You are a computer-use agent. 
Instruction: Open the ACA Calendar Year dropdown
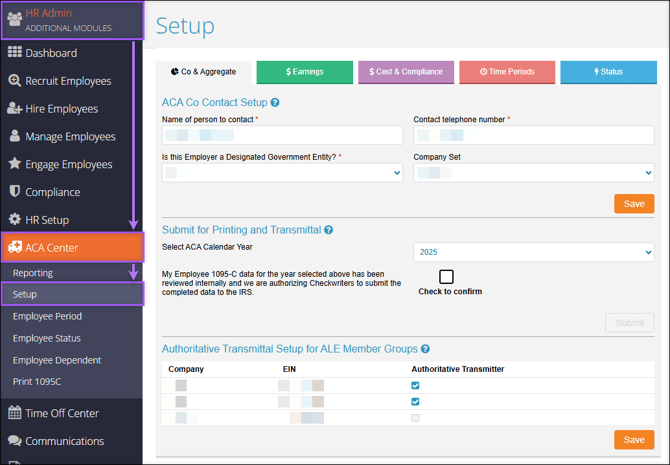pyautogui.click(x=534, y=252)
